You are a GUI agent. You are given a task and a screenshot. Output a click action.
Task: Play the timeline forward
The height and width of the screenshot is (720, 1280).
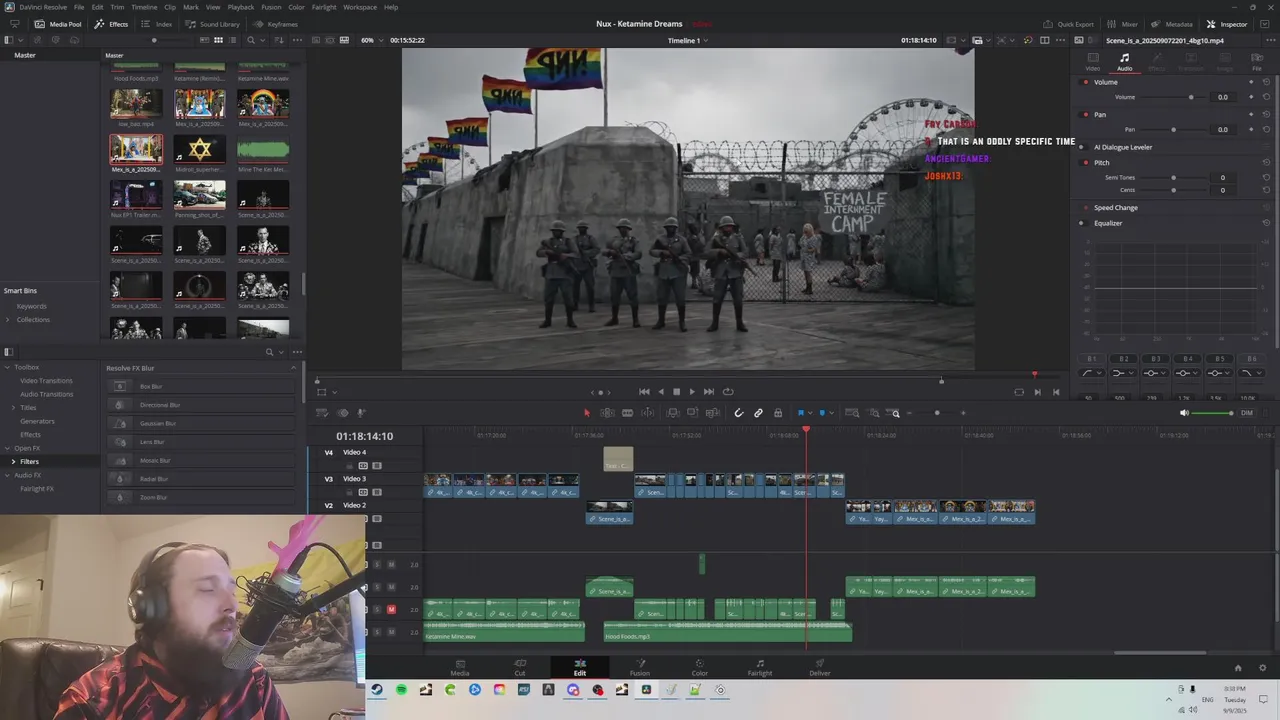tap(692, 392)
